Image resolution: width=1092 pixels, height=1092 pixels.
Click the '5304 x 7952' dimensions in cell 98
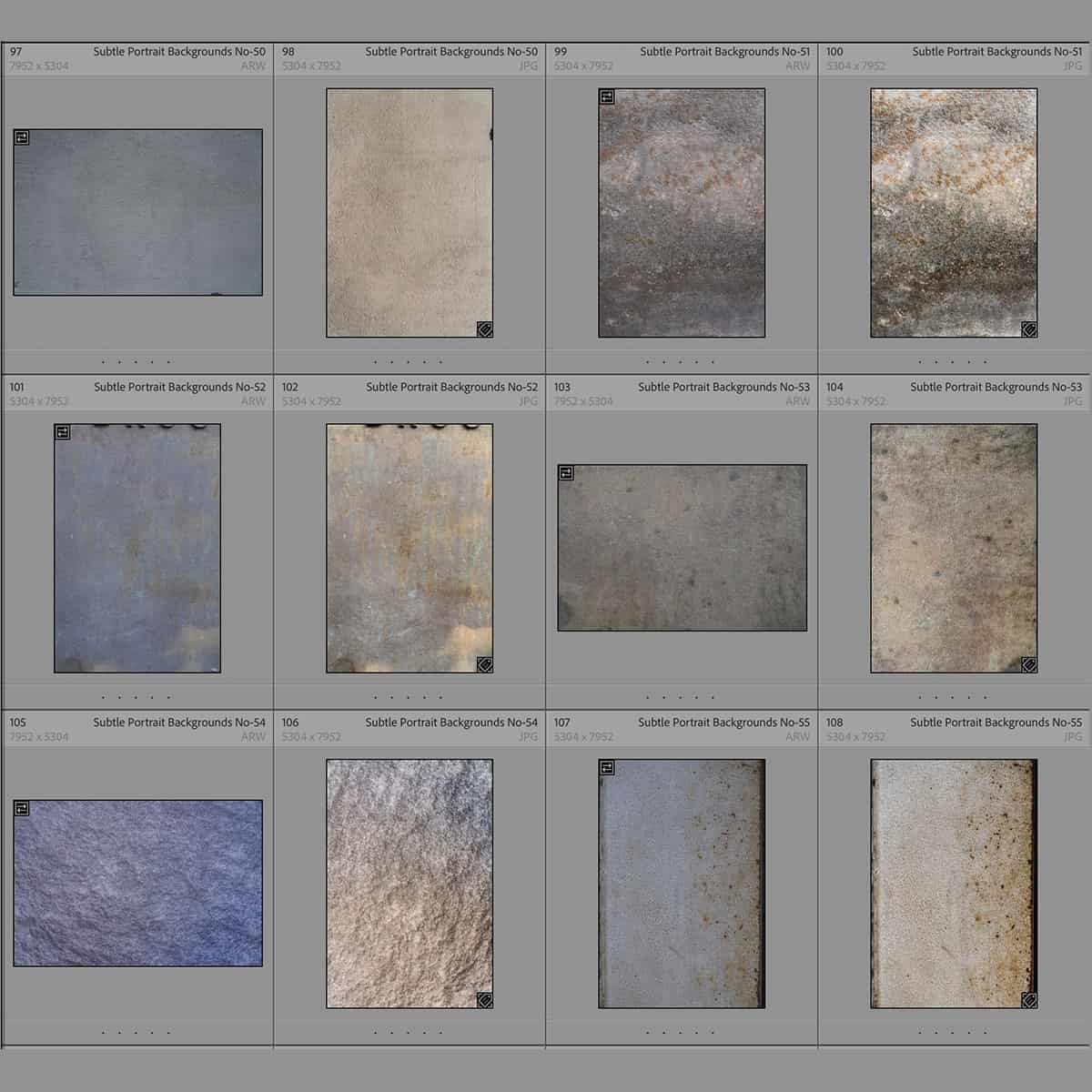(x=311, y=66)
